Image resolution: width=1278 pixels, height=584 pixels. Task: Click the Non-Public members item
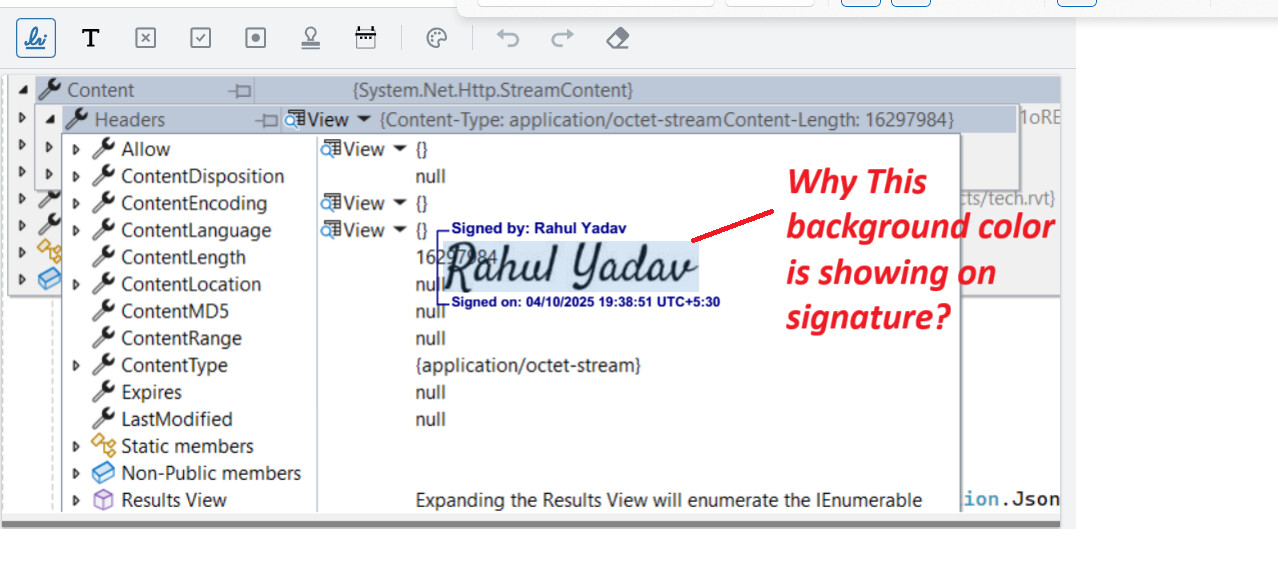click(x=210, y=473)
